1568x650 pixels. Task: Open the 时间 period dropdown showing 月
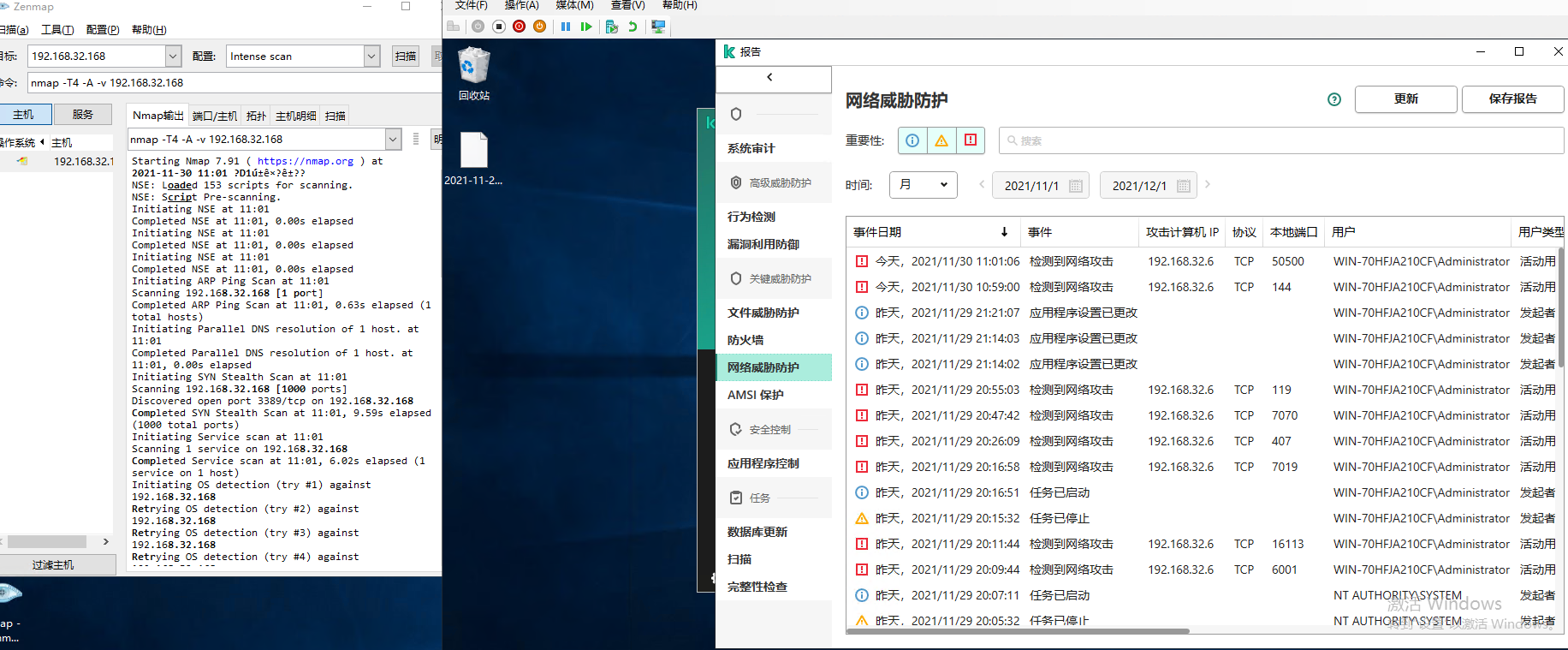(924, 185)
